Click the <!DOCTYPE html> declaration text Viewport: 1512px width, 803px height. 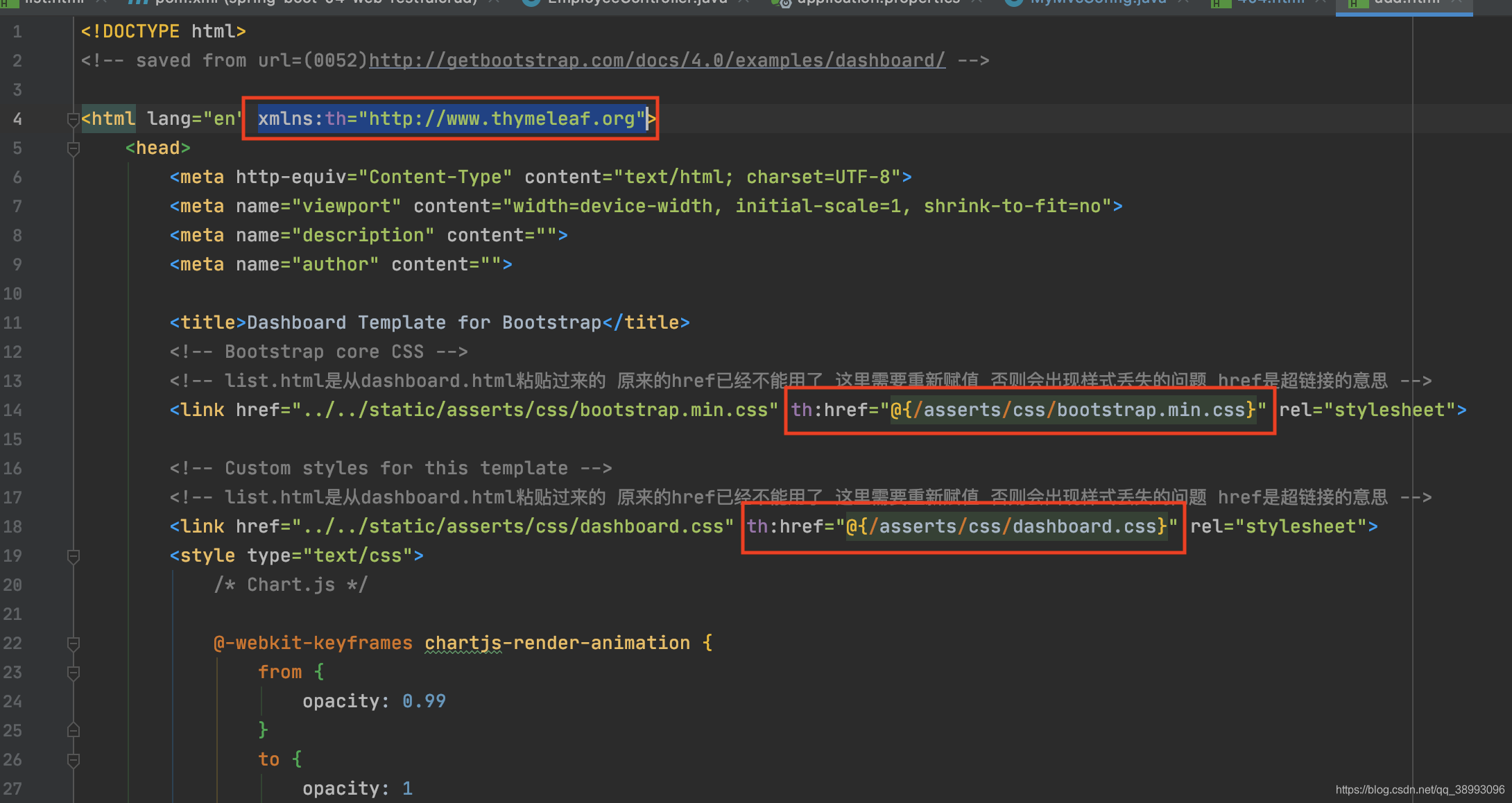tap(164, 32)
